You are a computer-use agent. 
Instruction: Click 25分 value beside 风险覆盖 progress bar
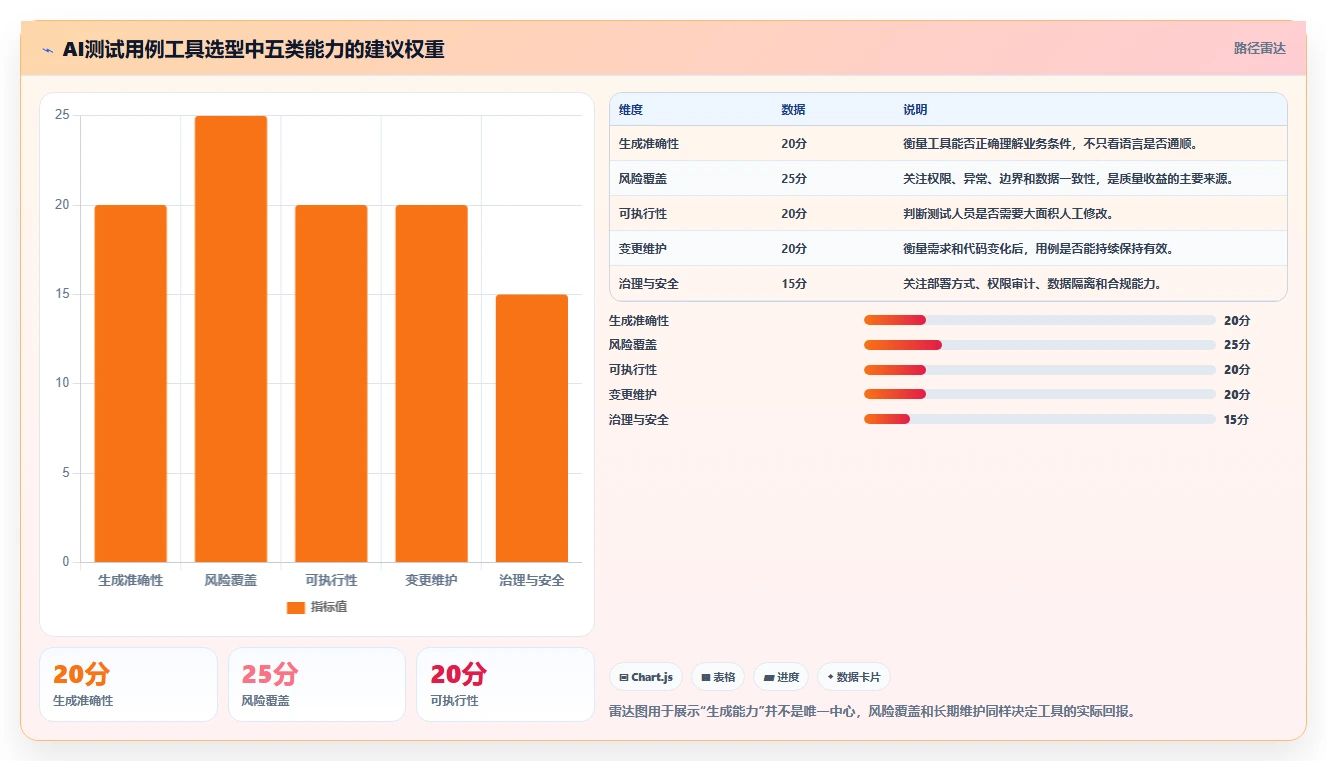(x=1237, y=345)
